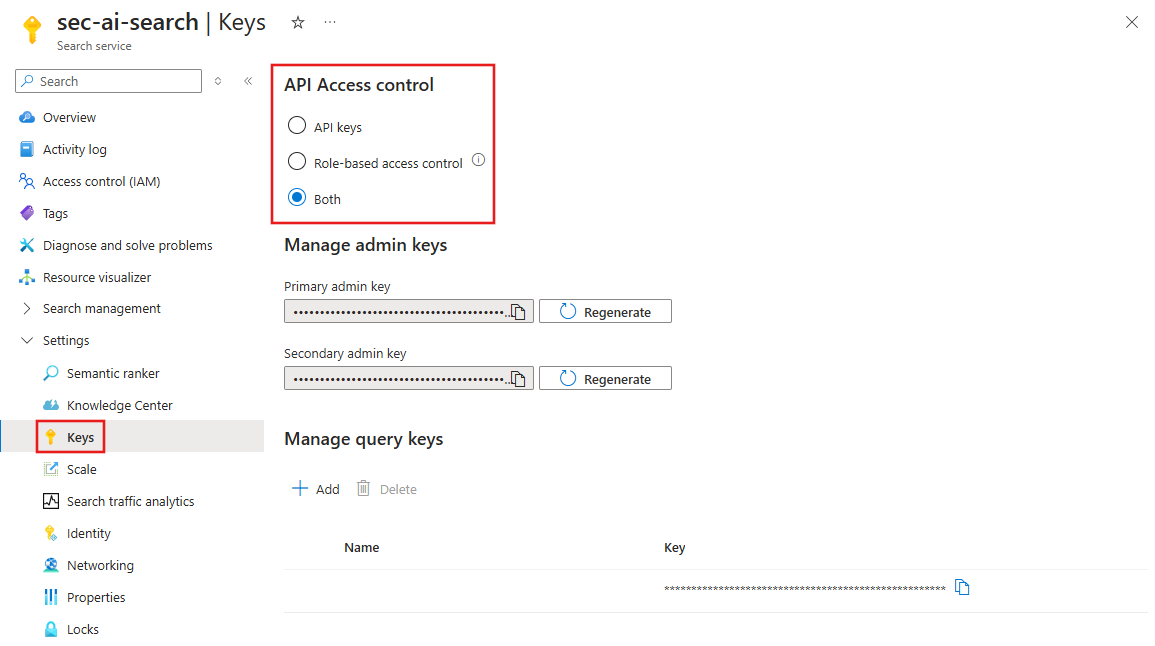Open Semantic ranker settings
Viewport: 1155px width, 646px height.
point(113,373)
